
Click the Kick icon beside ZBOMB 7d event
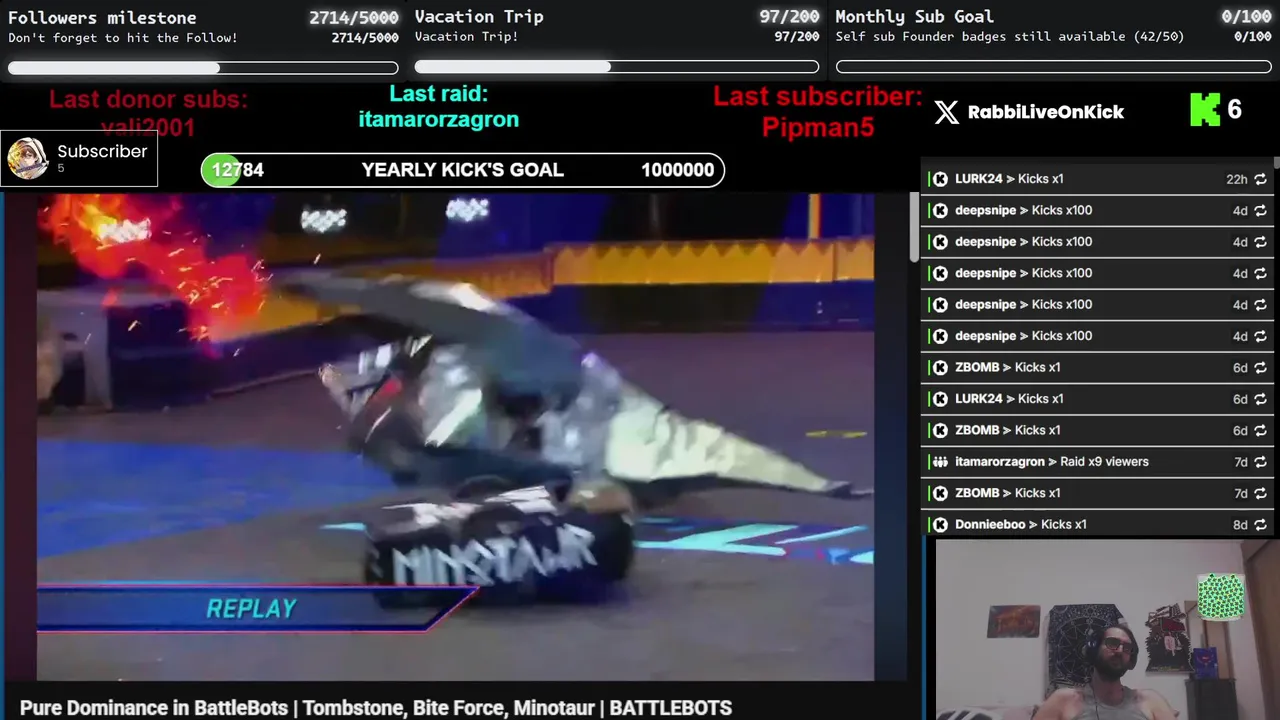[940, 493]
